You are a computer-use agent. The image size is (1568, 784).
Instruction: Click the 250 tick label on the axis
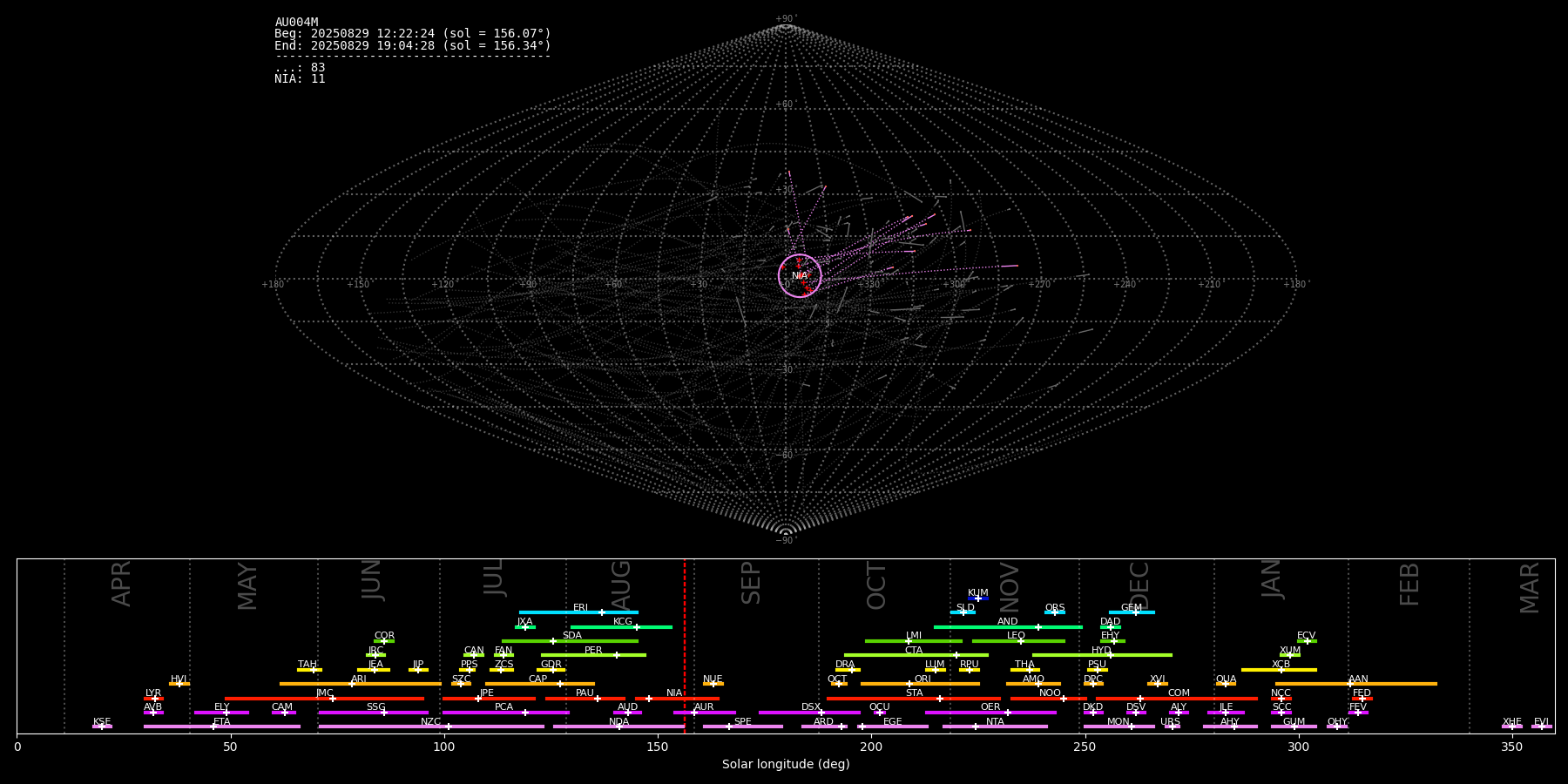tap(1085, 747)
